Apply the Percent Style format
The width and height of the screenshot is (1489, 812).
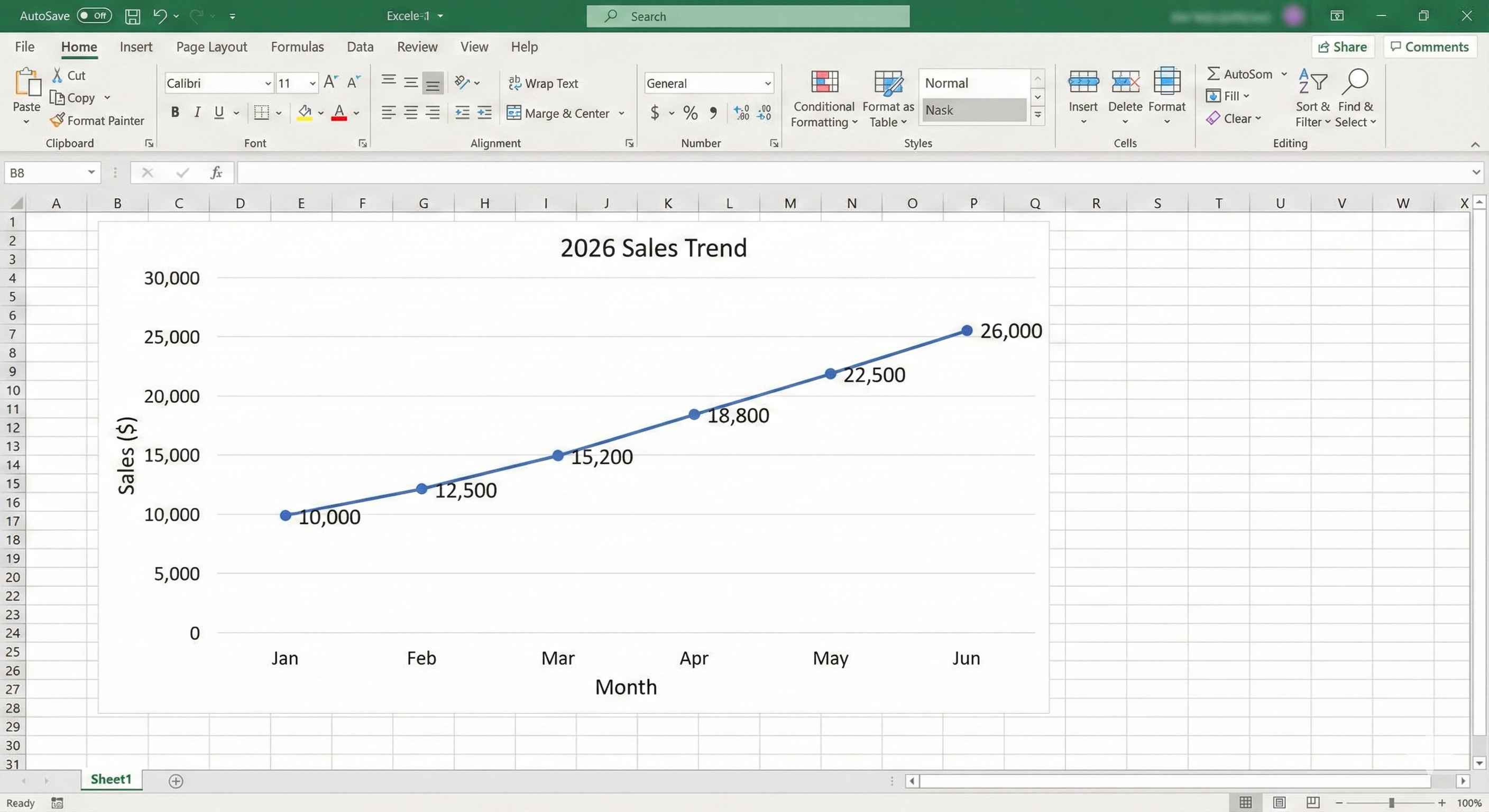coord(689,113)
